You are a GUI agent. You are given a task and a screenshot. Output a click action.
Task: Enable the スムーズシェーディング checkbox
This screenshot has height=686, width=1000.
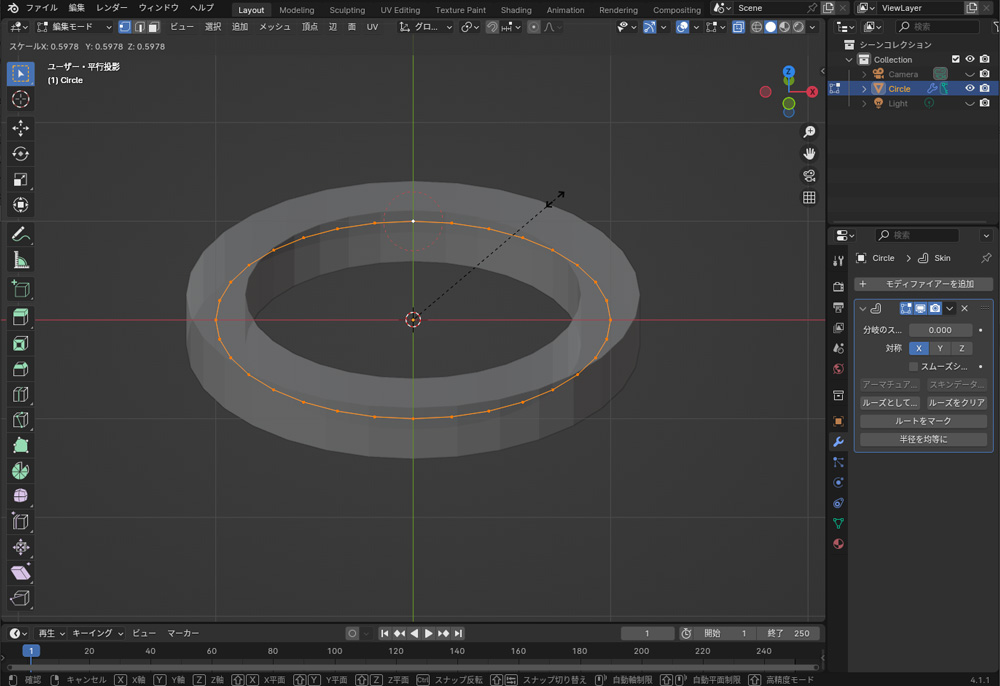913,367
